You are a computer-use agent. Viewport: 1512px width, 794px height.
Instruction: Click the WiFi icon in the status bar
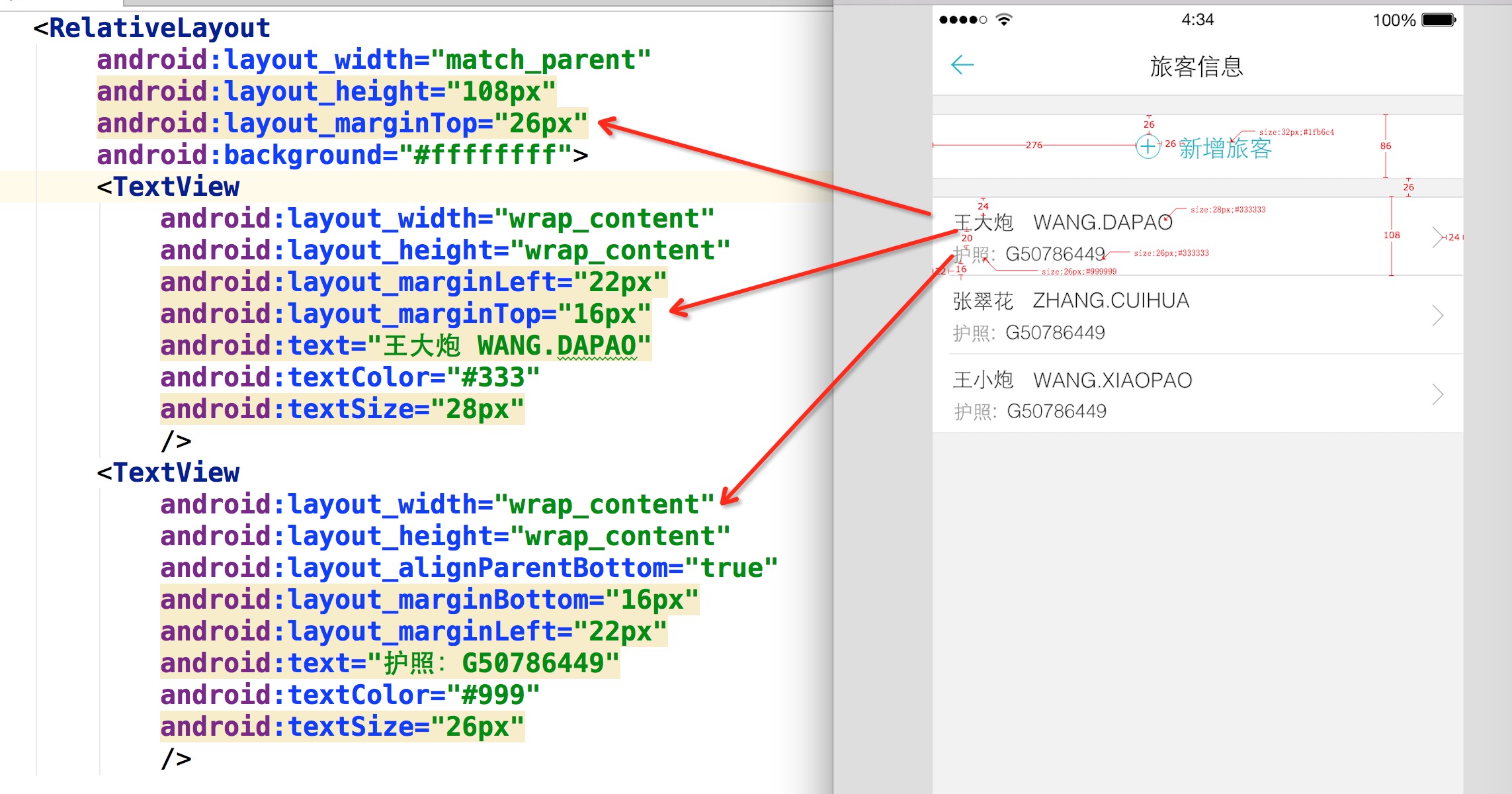click(x=1004, y=20)
